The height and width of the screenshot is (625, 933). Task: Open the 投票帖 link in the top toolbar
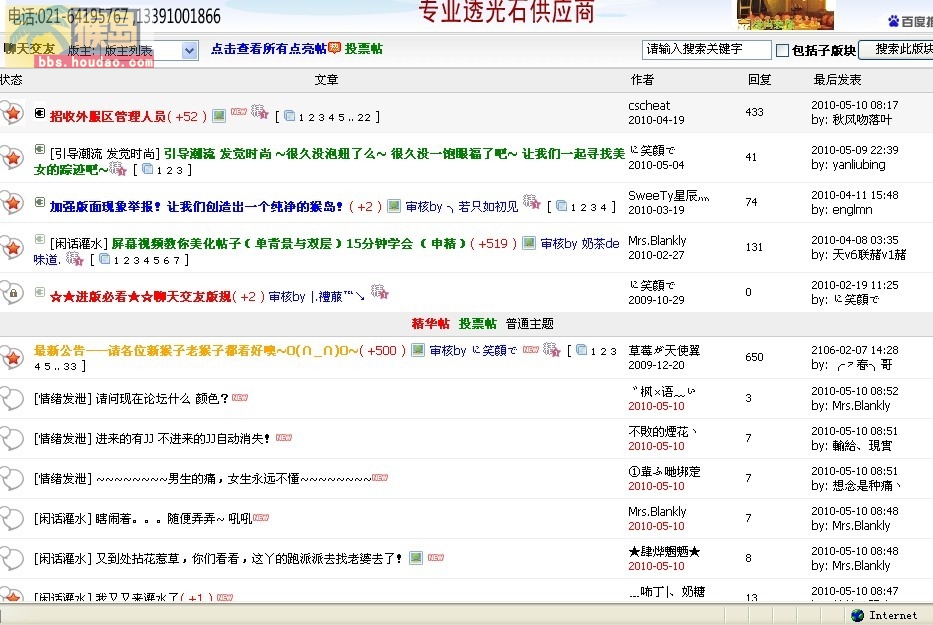pyautogui.click(x=364, y=49)
